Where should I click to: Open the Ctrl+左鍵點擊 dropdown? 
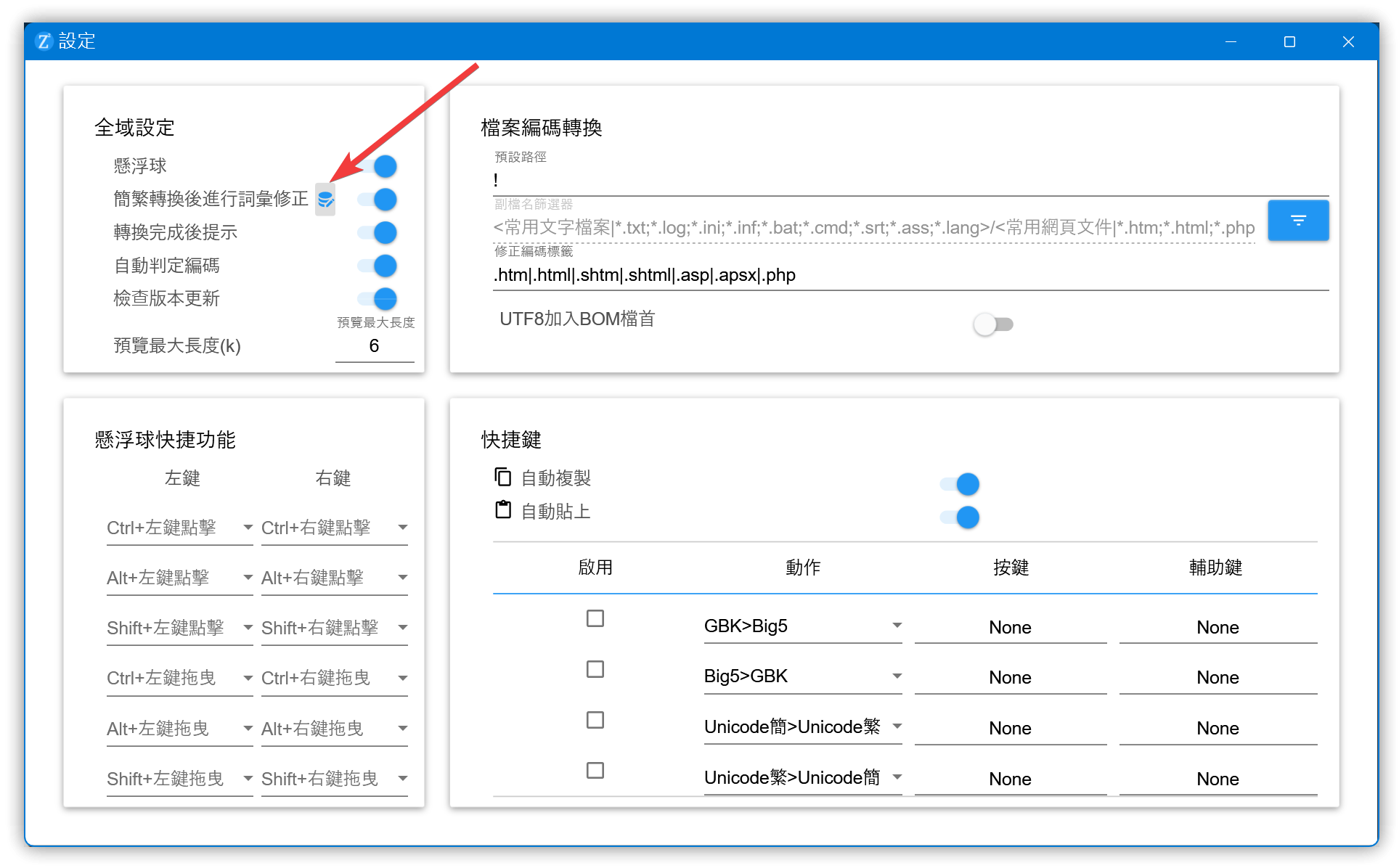click(x=179, y=528)
